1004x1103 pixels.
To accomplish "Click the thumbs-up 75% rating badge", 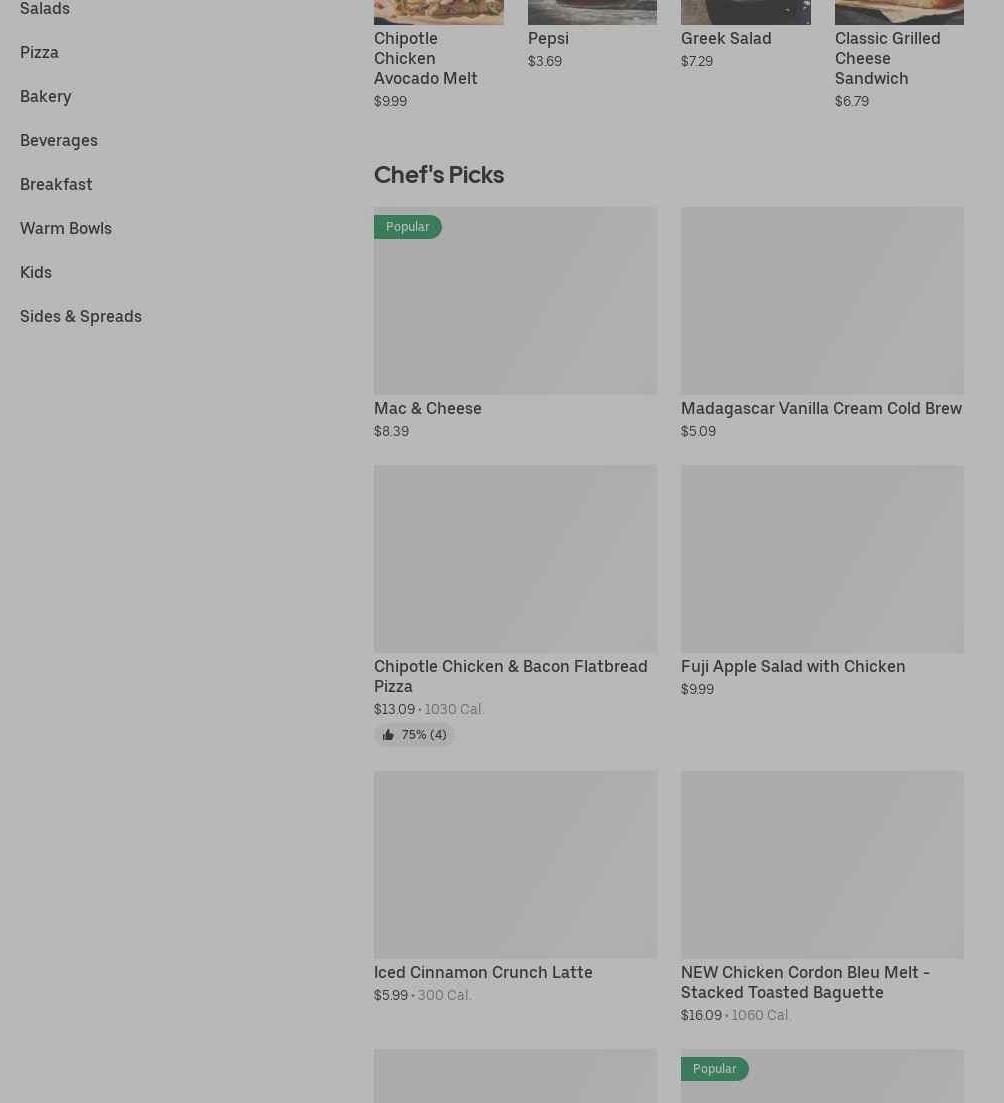I will click(x=414, y=734).
